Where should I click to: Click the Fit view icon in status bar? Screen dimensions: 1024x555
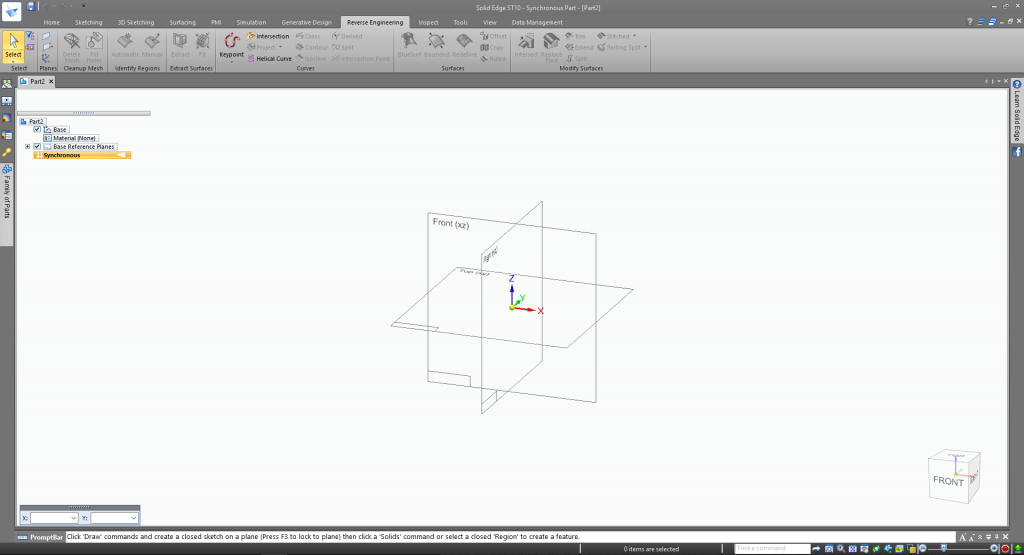pyautogui.click(x=853, y=549)
